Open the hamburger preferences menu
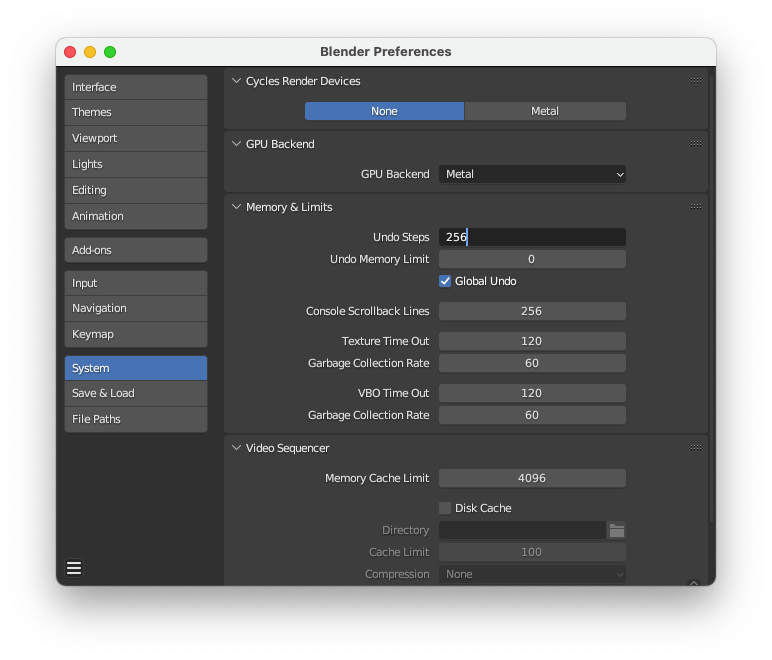Screen dimensions: 772x660 tap(74, 568)
